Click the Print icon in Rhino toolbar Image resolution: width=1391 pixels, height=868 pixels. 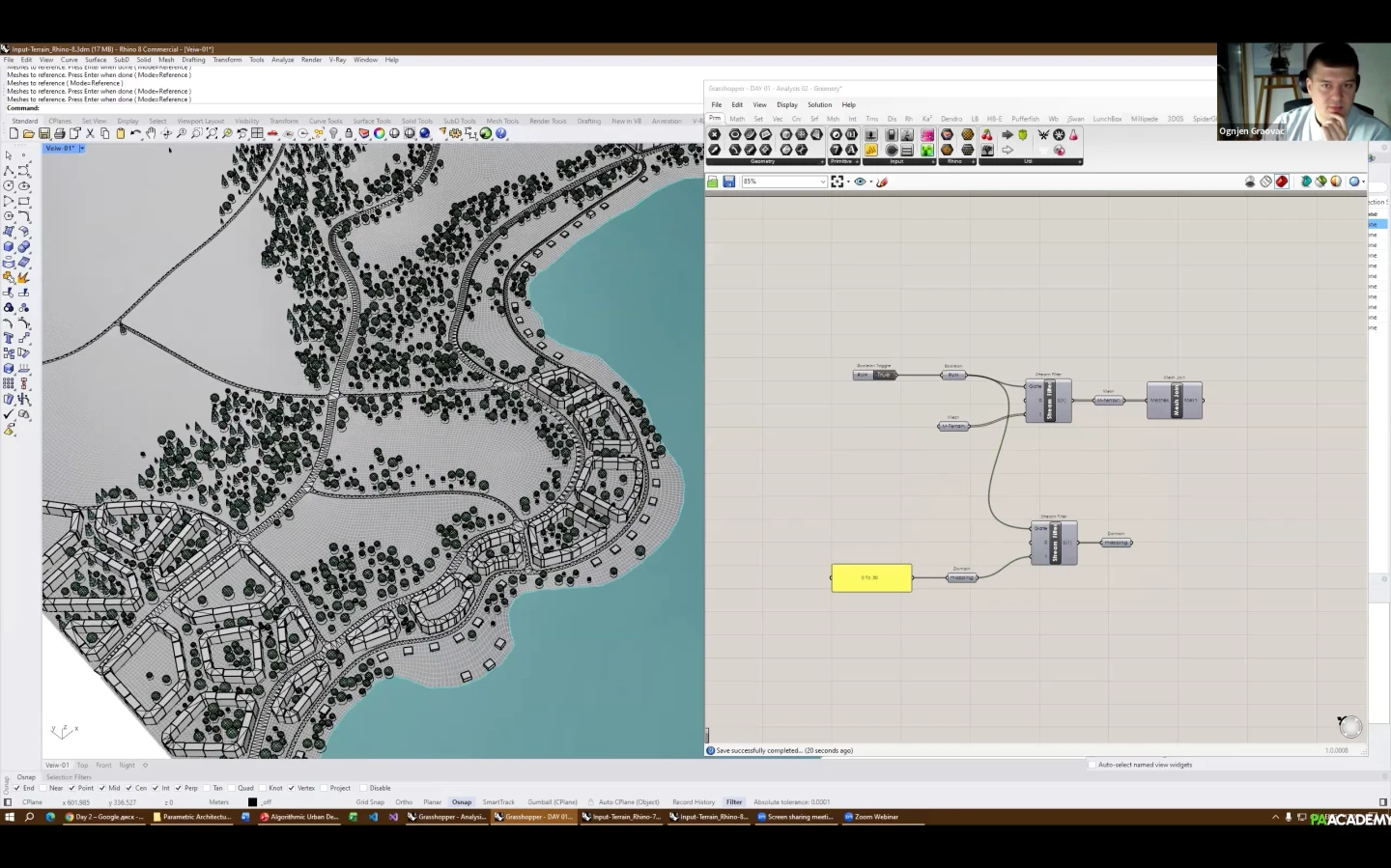pos(59,134)
